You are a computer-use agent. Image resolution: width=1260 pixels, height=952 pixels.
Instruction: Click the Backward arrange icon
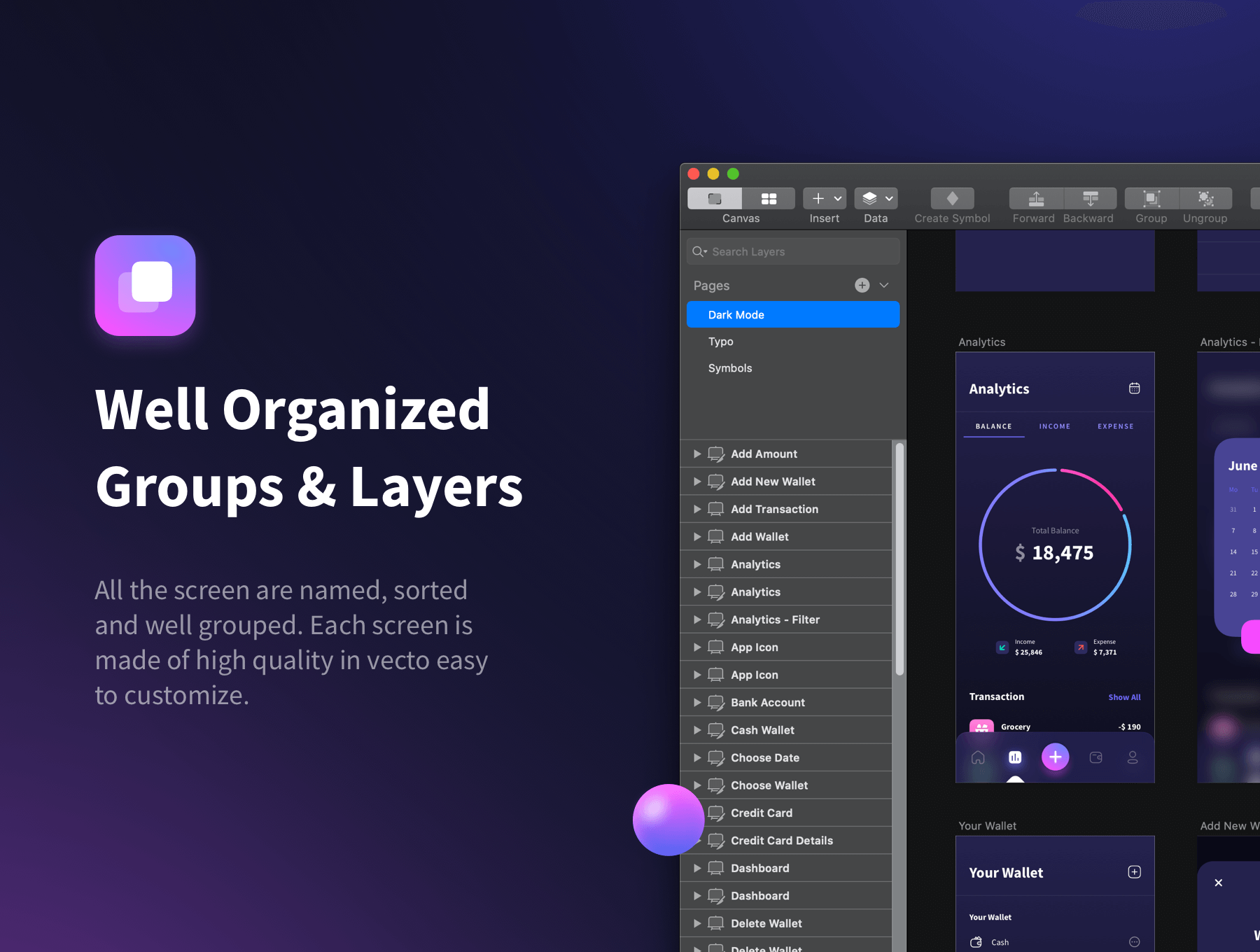tap(1090, 199)
